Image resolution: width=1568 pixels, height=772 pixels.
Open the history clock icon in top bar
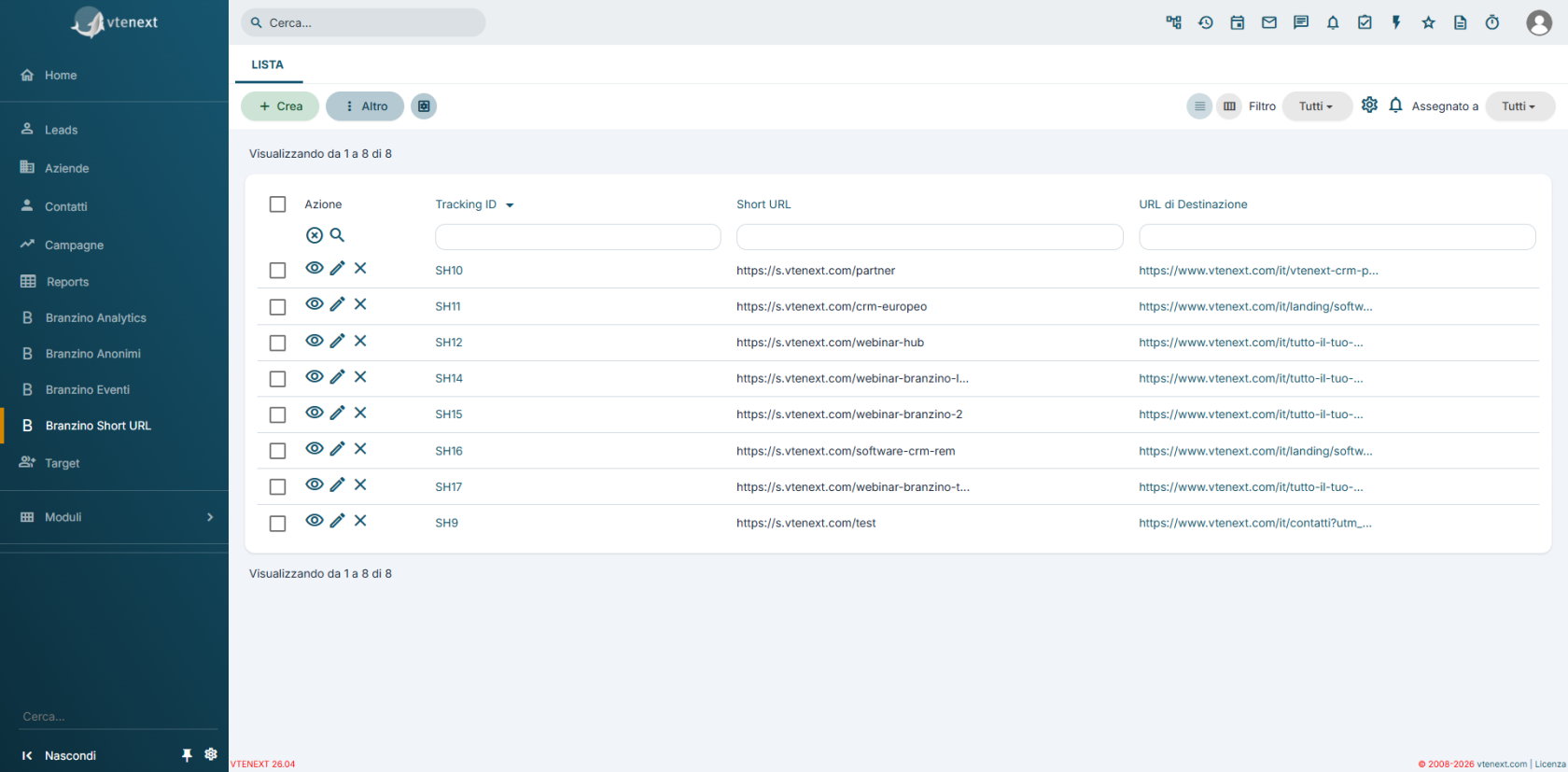point(1206,22)
